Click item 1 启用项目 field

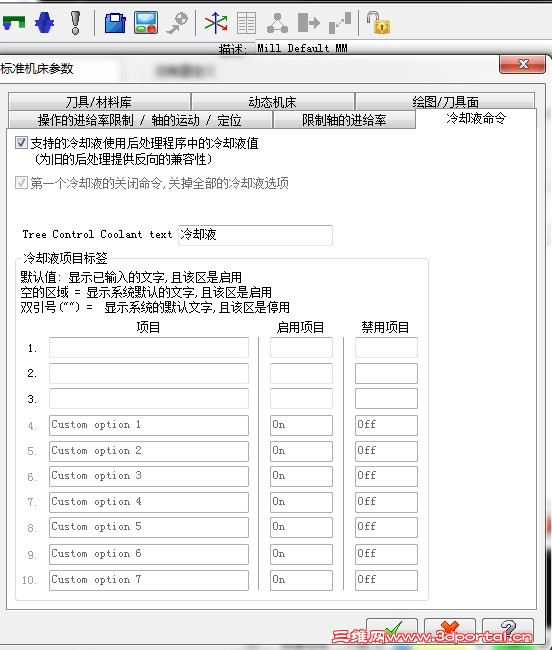[x=301, y=347]
